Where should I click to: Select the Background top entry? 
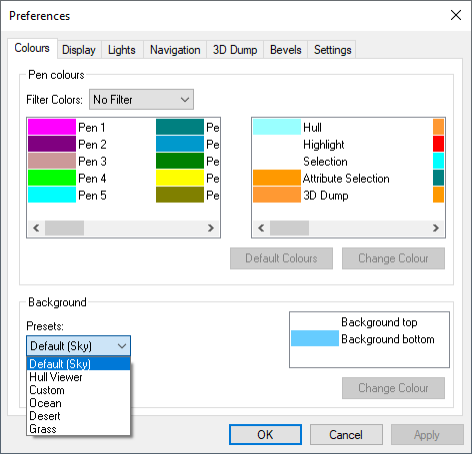click(x=379, y=322)
